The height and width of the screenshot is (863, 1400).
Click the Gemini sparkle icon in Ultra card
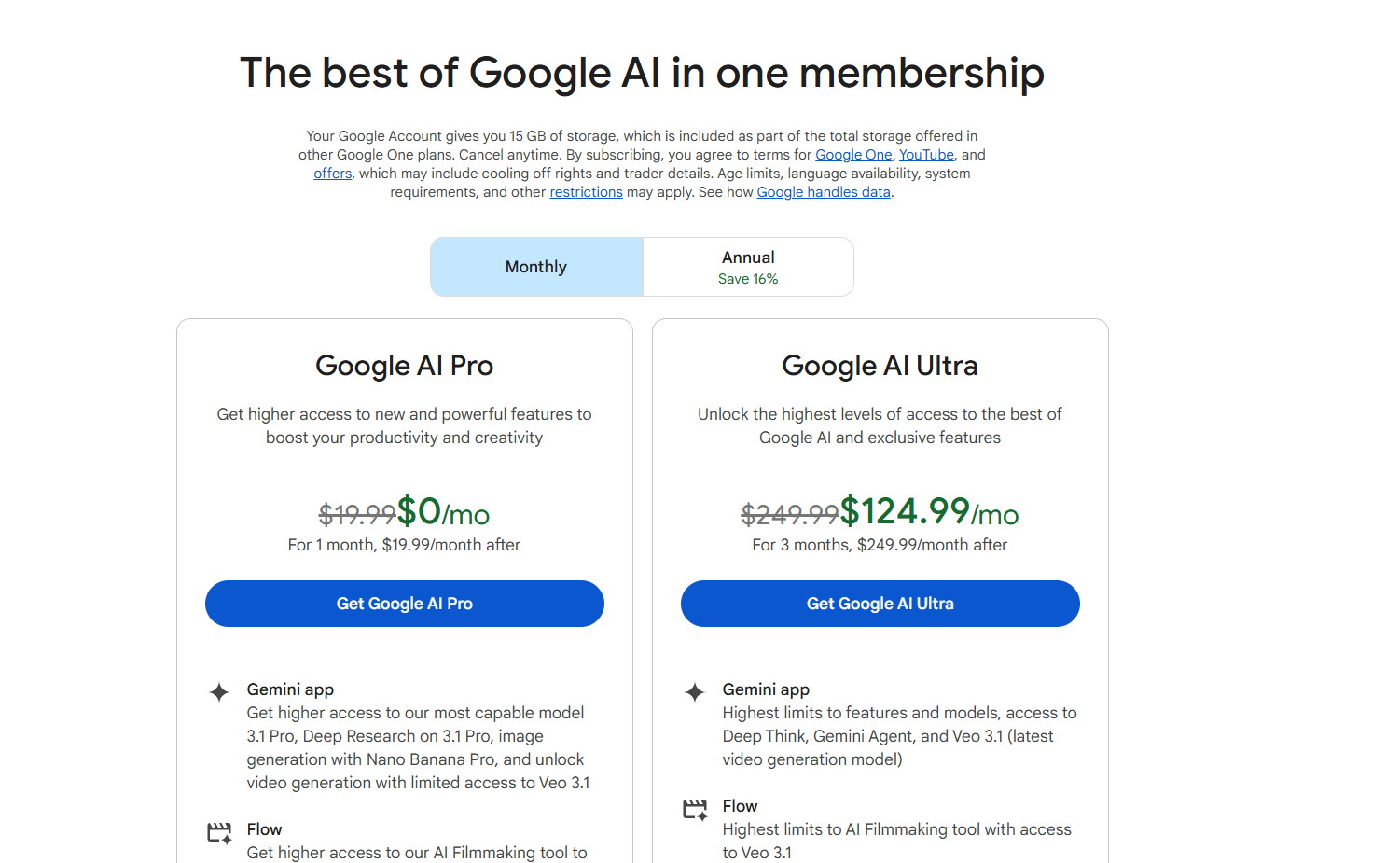pyautogui.click(x=695, y=692)
